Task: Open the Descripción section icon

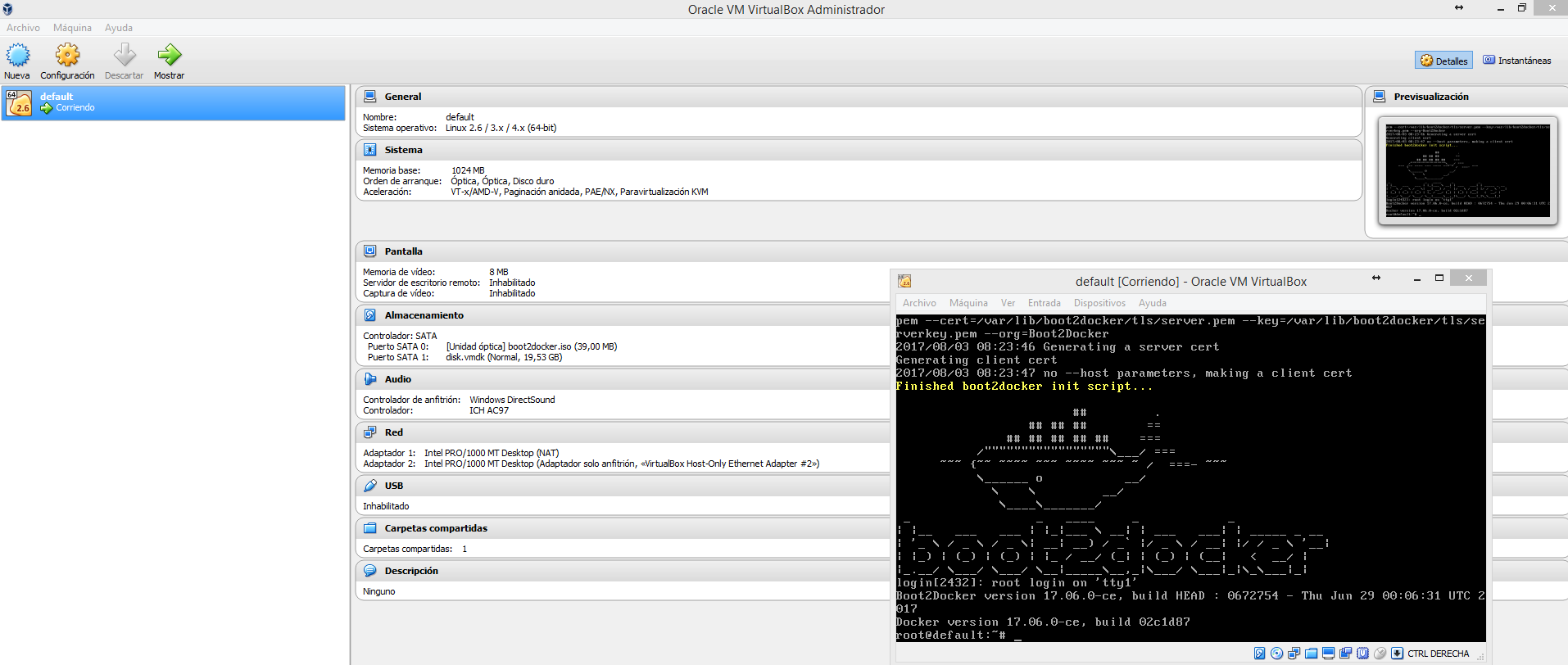Action: pyautogui.click(x=370, y=571)
